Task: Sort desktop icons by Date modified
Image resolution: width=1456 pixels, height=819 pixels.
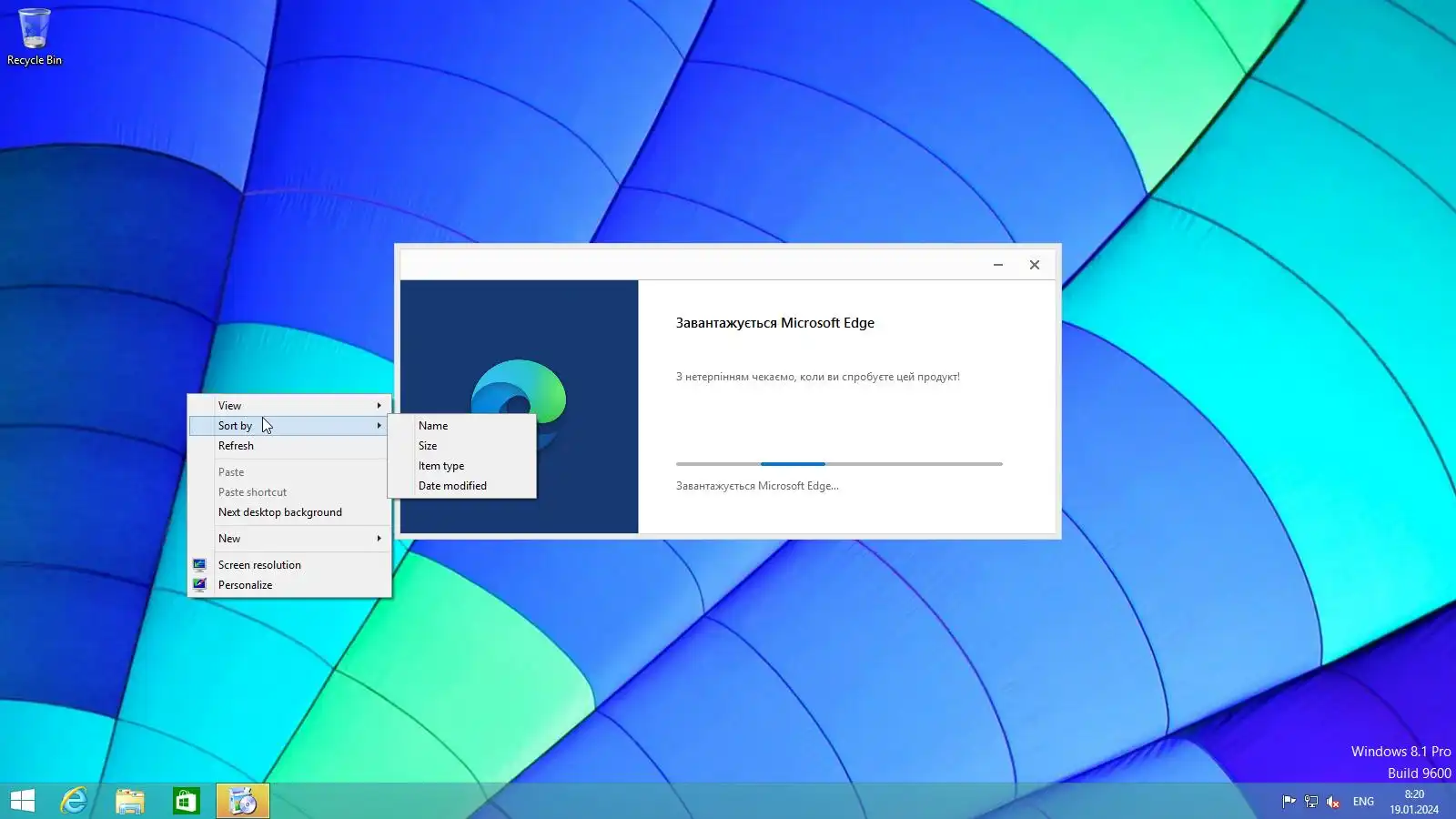Action: coord(462,486)
